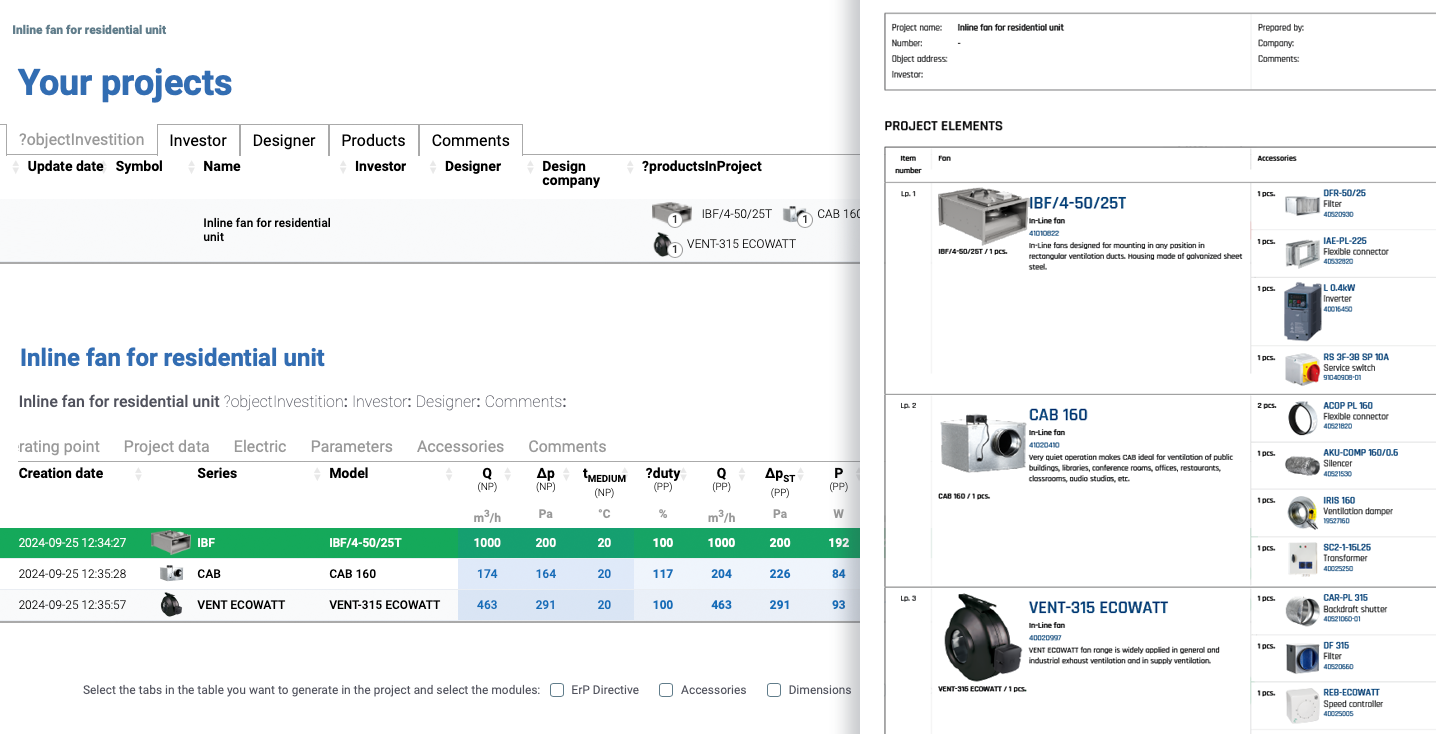Viewport: 1436px width, 734px height.
Task: Click the AKU-COMP 160/0.6 silencer image
Action: click(x=1302, y=465)
